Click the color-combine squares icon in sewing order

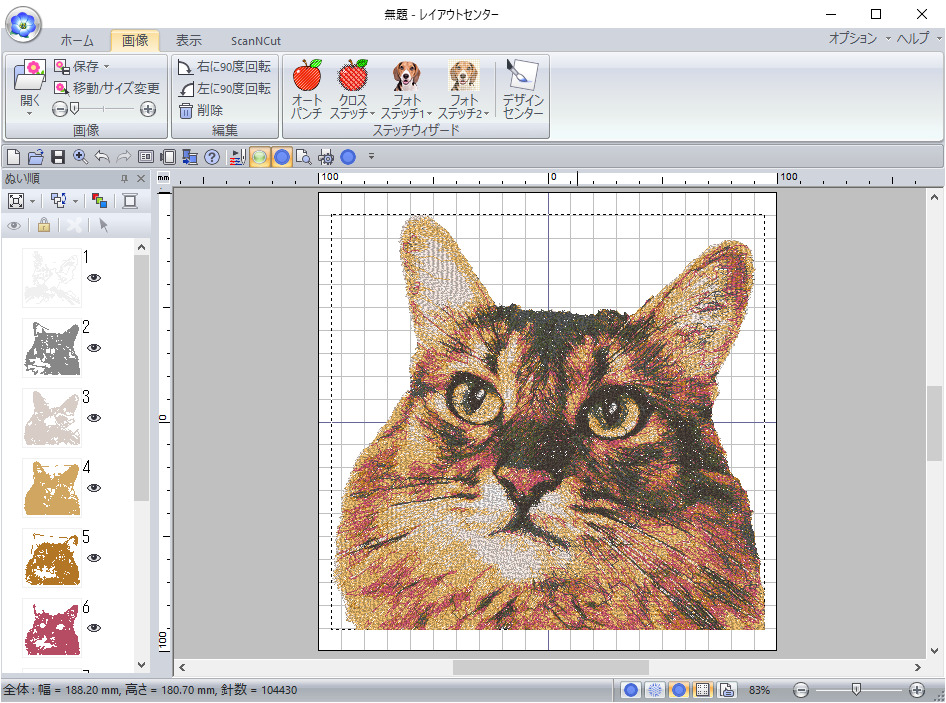coord(100,201)
